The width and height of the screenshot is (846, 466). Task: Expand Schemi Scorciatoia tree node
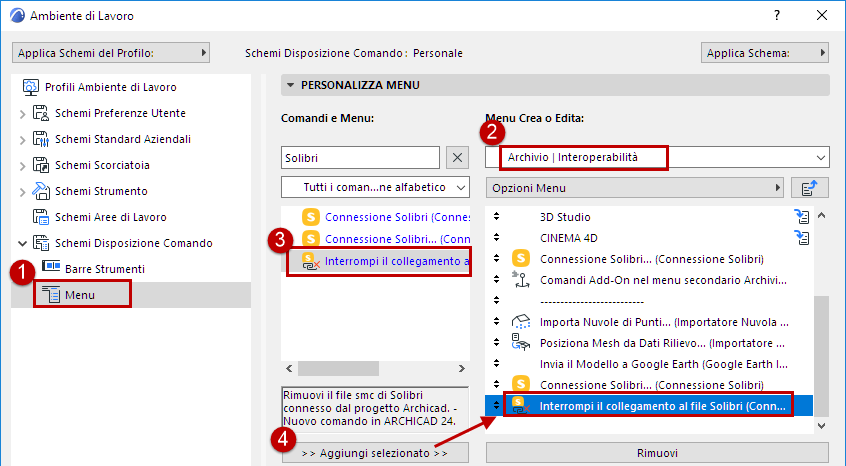[22, 166]
